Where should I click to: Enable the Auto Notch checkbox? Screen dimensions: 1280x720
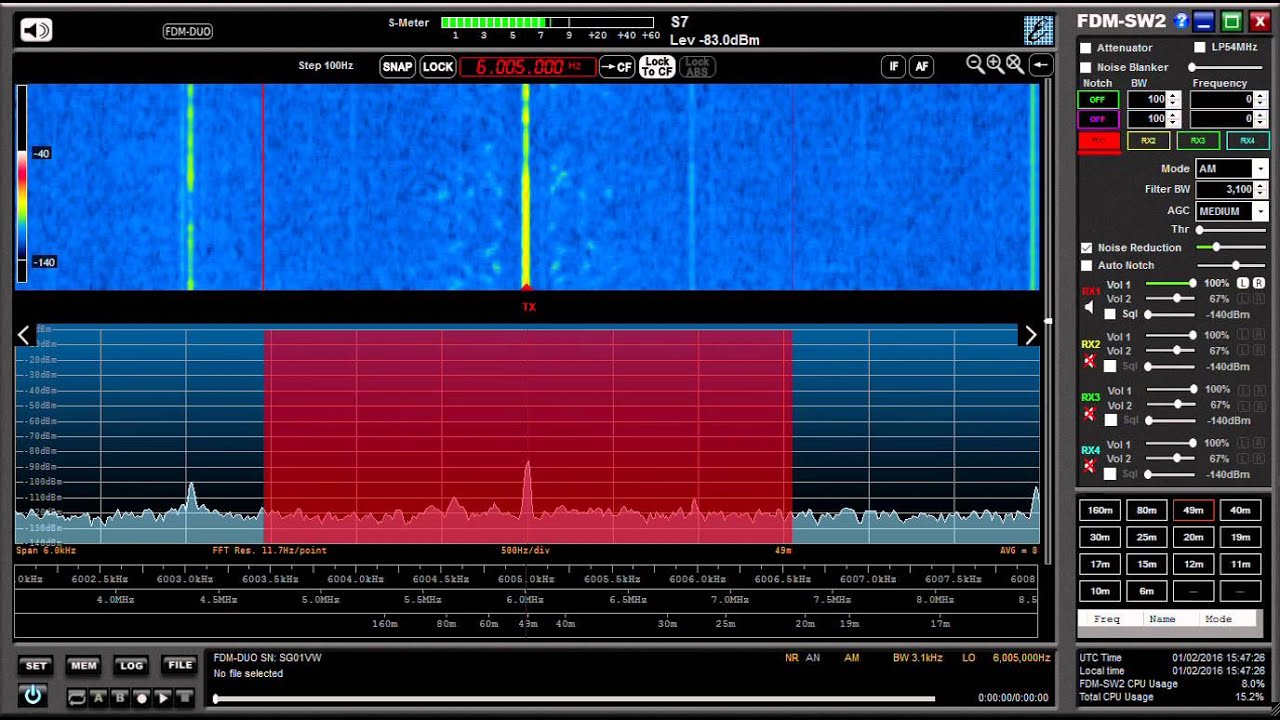[1086, 265]
